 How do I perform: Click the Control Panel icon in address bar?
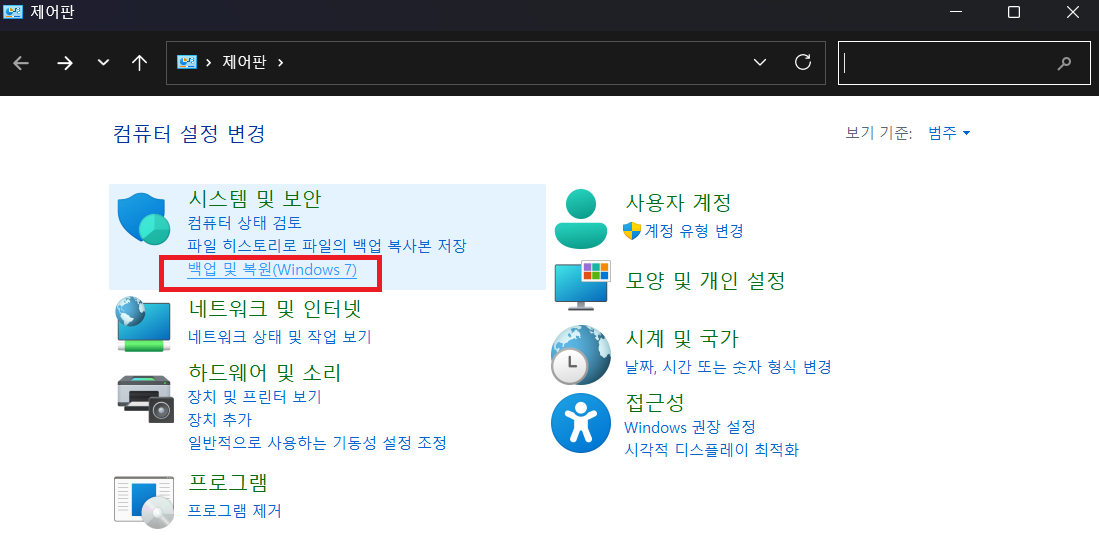coord(186,62)
